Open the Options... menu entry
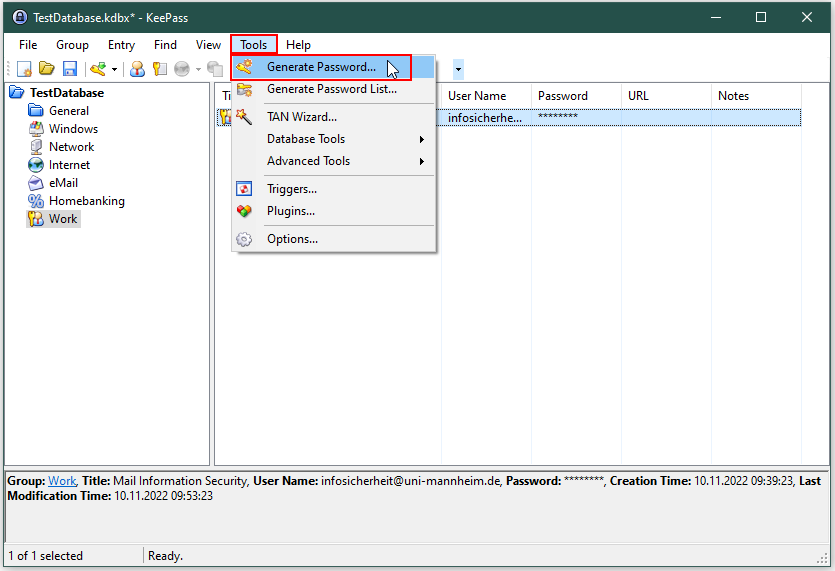This screenshot has width=835, height=571. 334,239
